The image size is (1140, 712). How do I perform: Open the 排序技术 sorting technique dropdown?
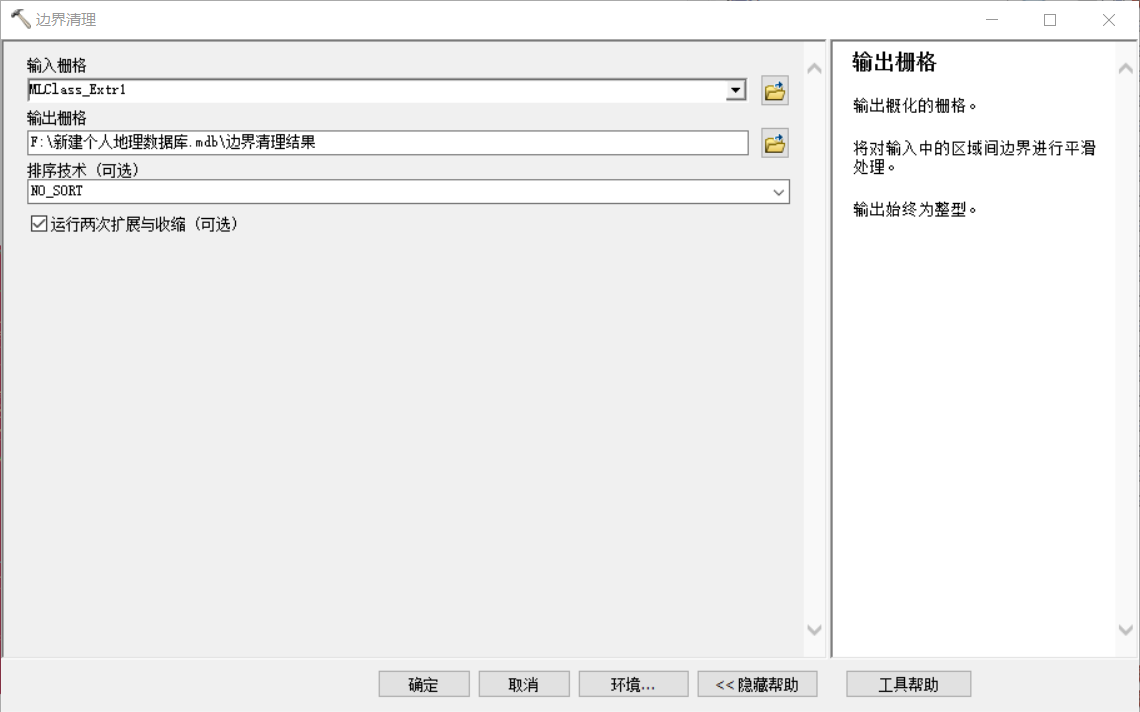coord(778,191)
